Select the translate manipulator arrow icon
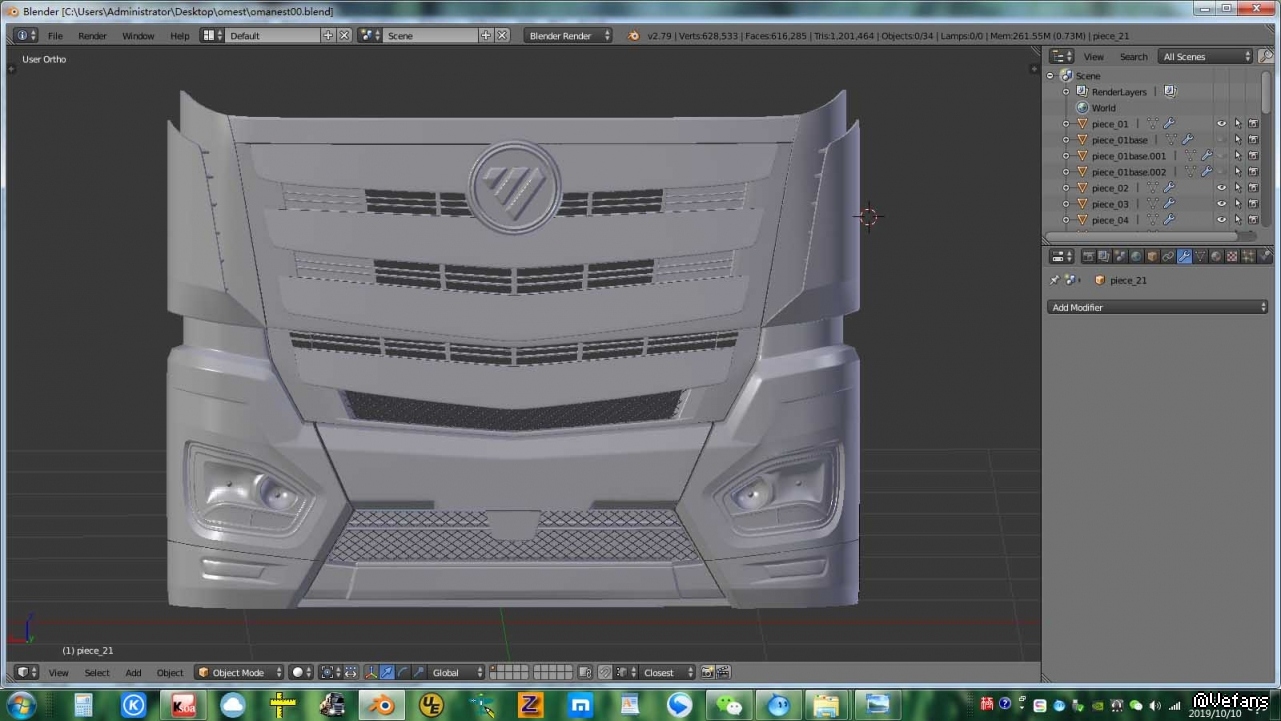 [x=387, y=673]
